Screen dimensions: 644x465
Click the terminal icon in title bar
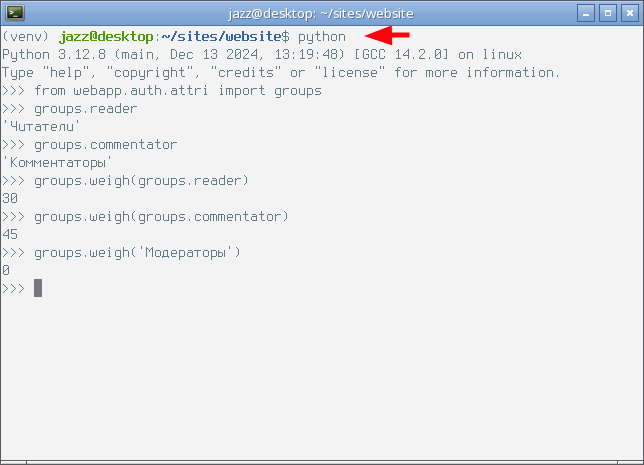(15, 13)
